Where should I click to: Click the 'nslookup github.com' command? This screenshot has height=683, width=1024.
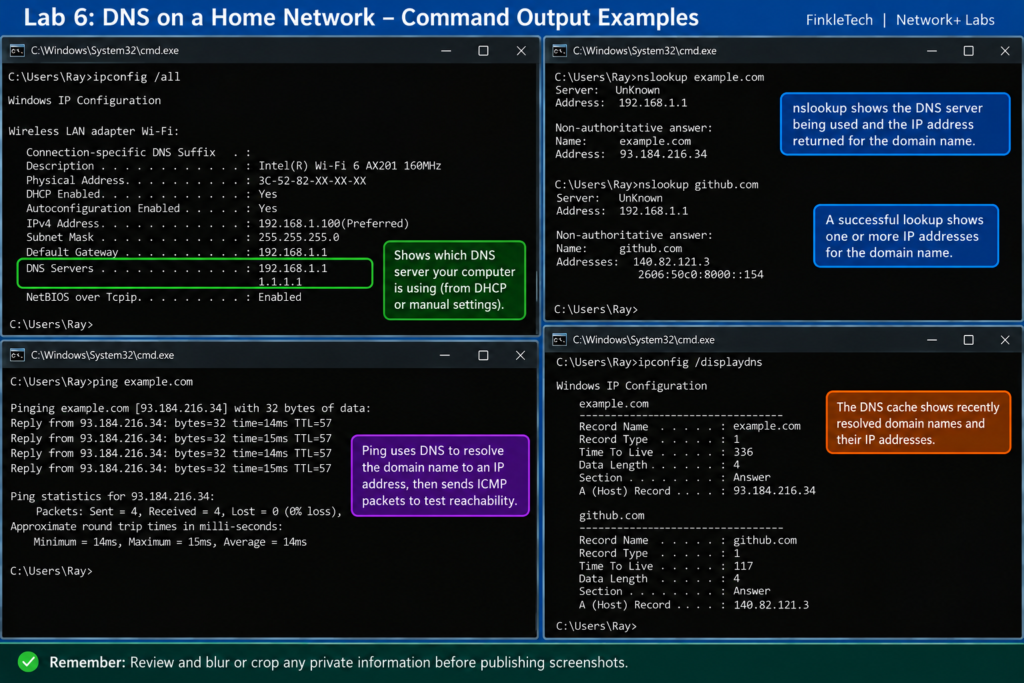pos(656,184)
